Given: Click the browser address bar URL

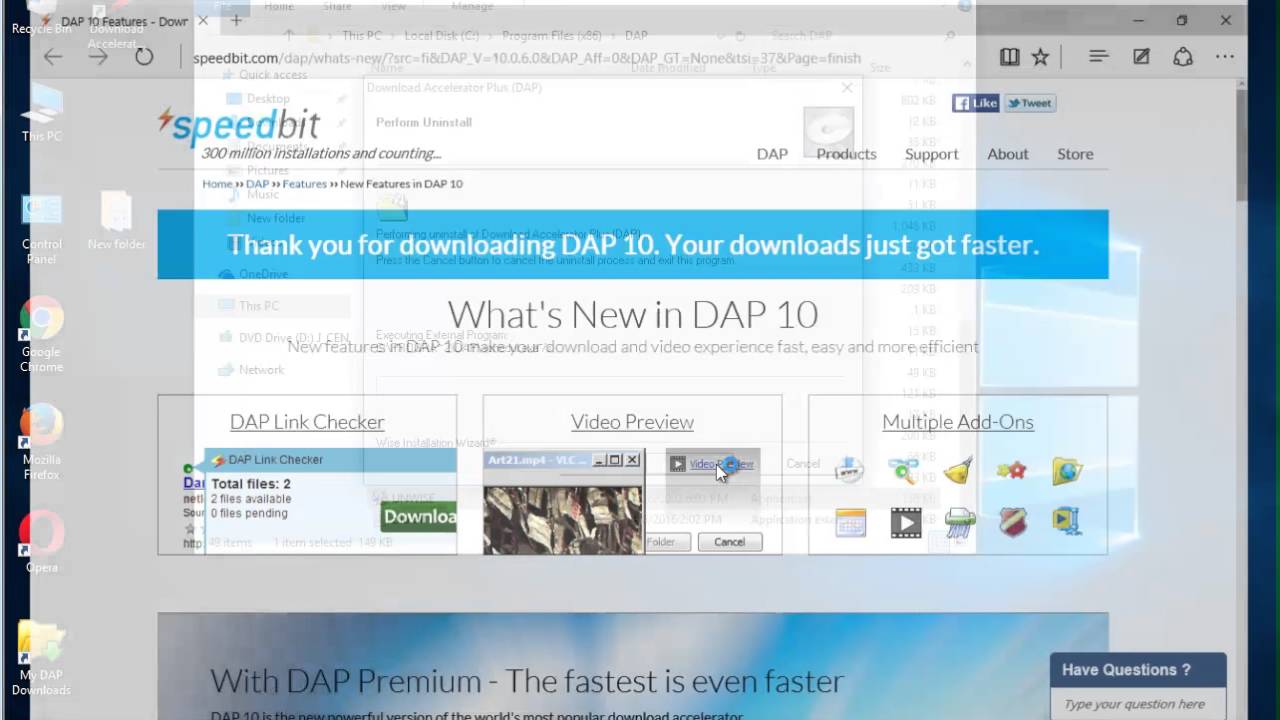Looking at the screenshot, I should [527, 58].
